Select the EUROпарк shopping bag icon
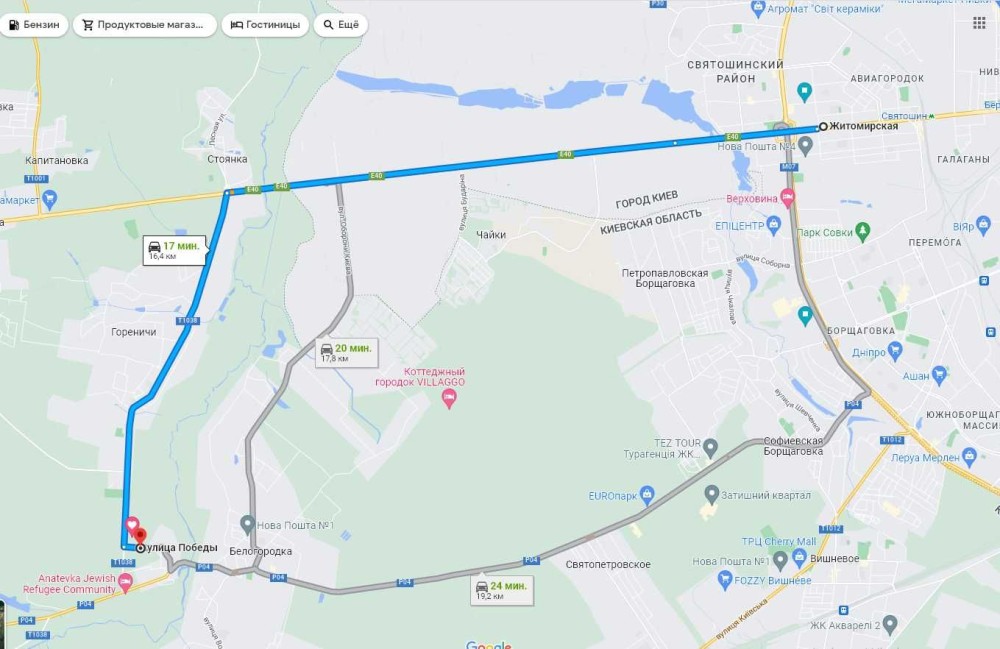Viewport: 1000px width, 649px height. click(647, 494)
